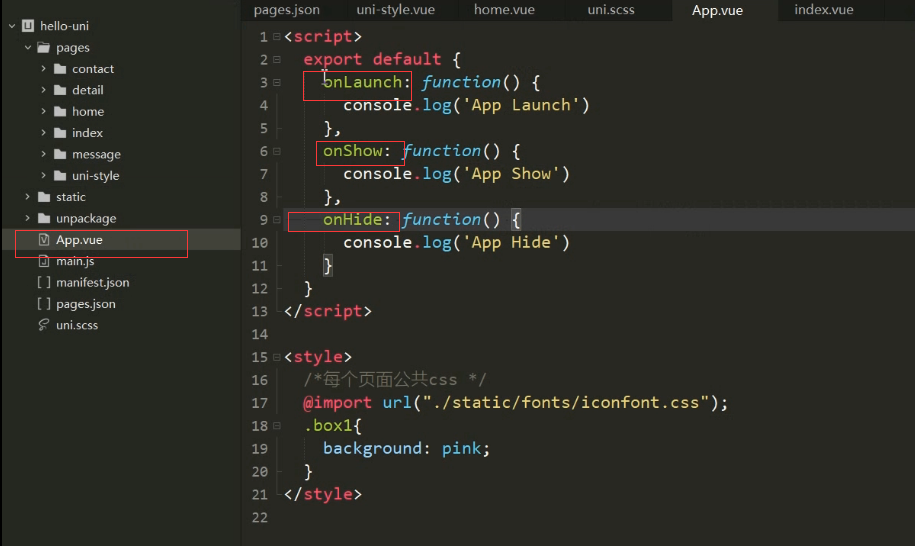Expand the home folder chevron
This screenshot has height=546, width=915.
click(43, 111)
